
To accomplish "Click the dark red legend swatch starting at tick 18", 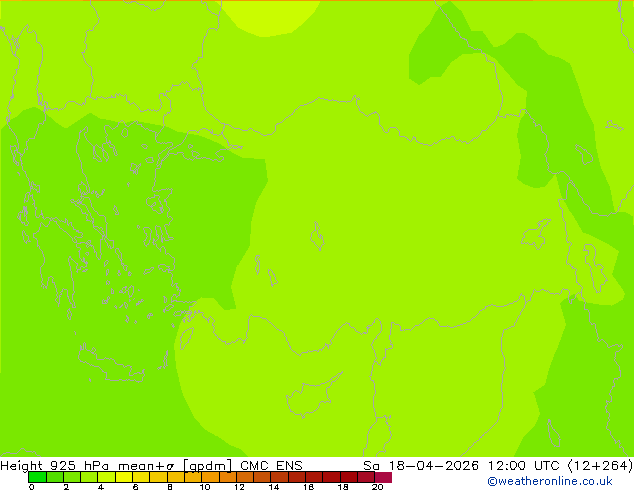I will 349,477.
